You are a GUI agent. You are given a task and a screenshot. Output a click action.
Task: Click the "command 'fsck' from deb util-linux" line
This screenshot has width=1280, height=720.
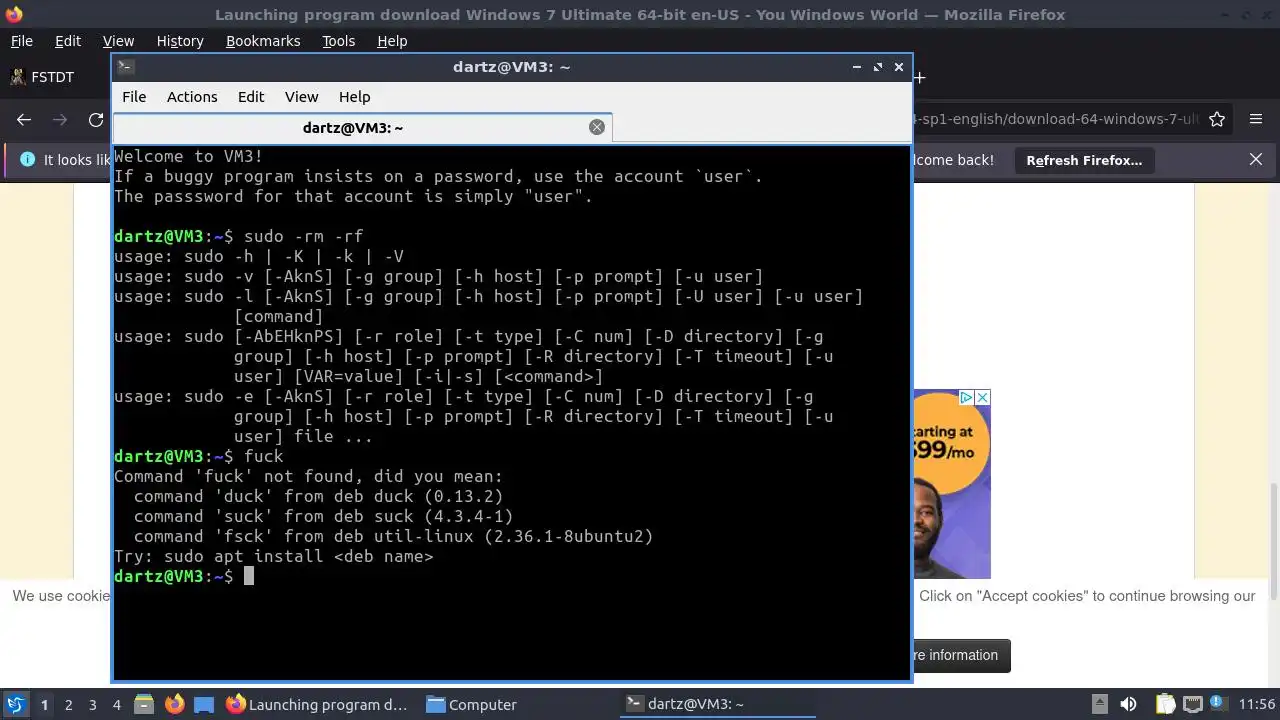[393, 536]
